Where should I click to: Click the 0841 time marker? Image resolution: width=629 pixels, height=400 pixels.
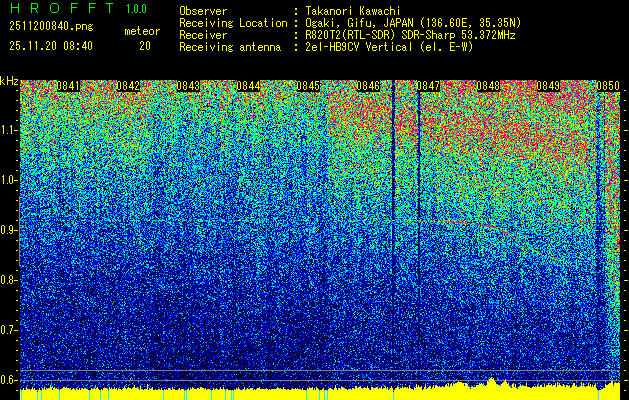coord(70,87)
